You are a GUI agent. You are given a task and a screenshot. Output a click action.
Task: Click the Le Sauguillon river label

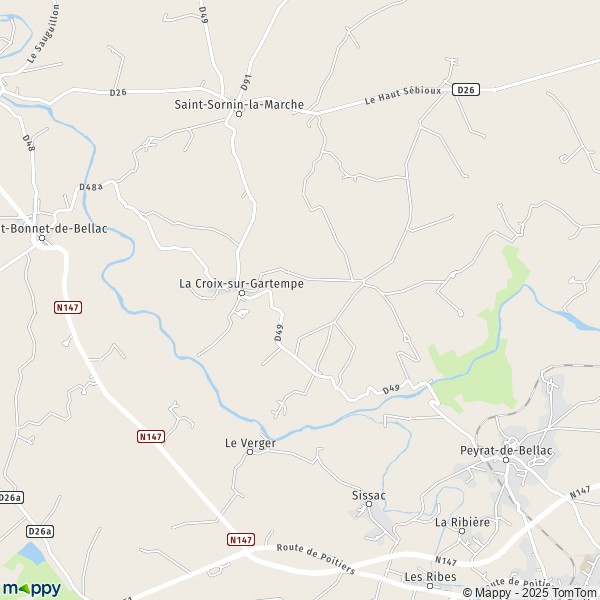44,34
